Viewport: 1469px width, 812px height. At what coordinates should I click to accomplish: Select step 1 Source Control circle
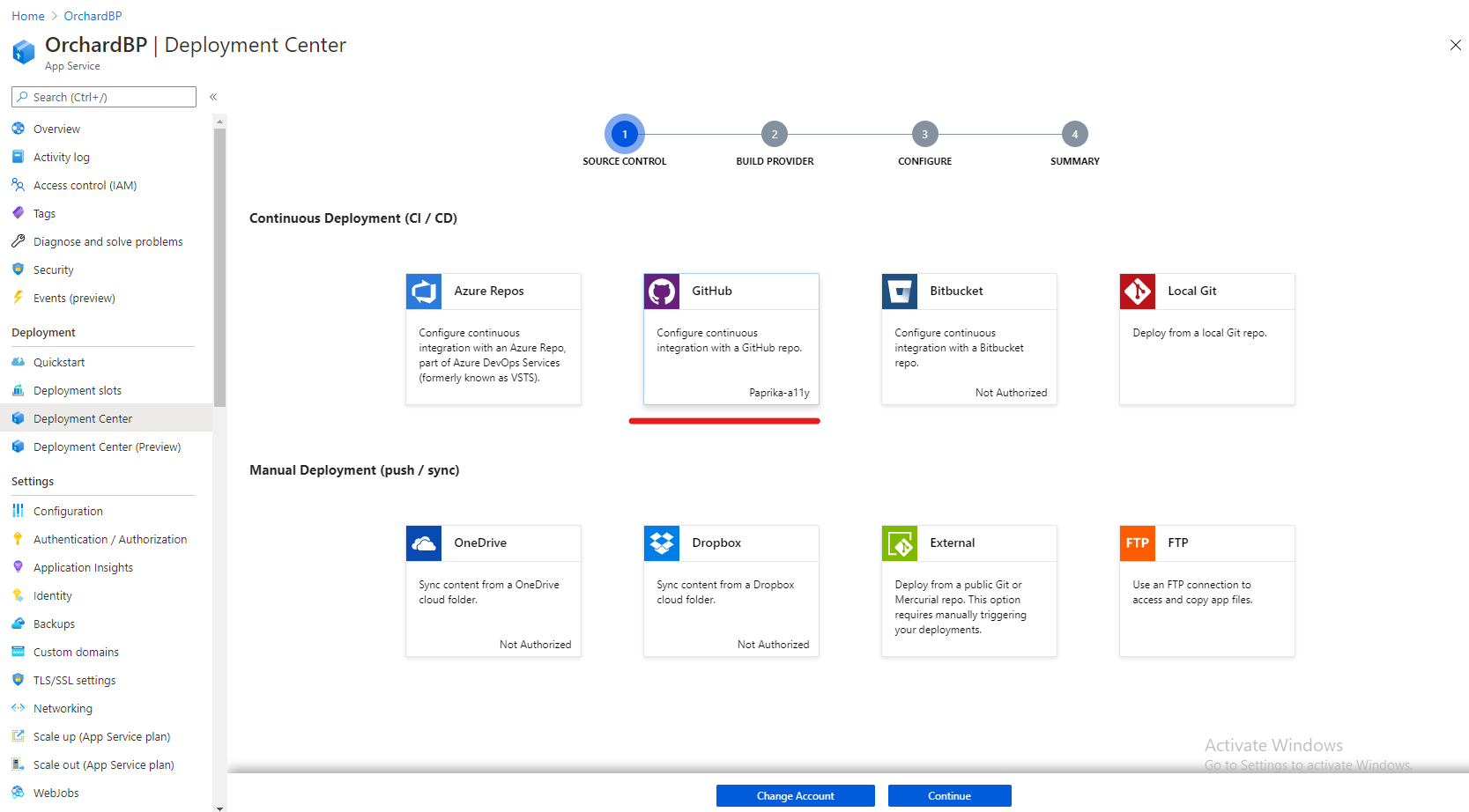[625, 135]
